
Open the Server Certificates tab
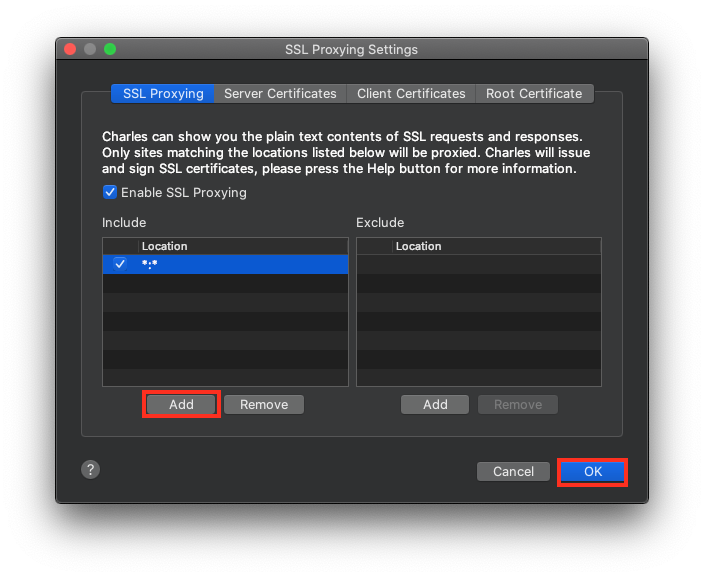280,93
